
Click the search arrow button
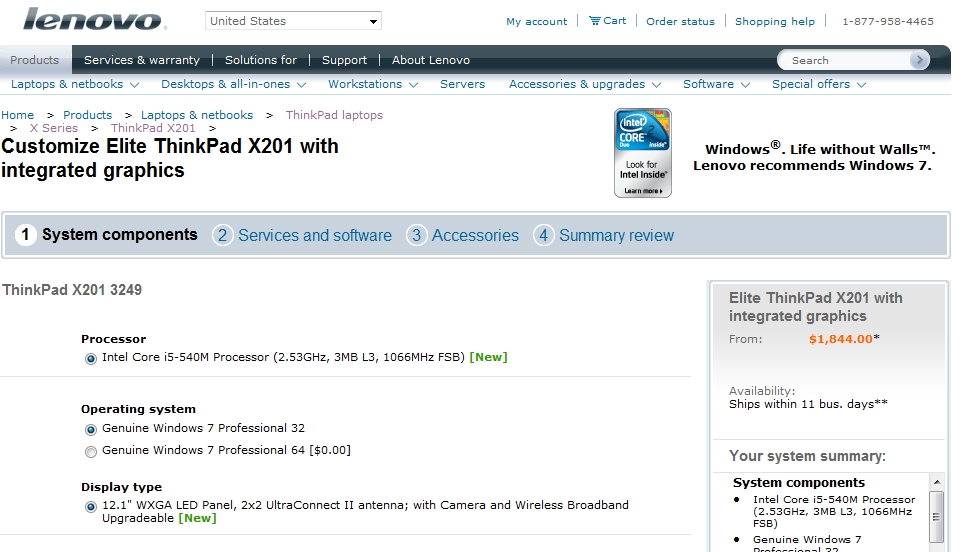[x=919, y=60]
